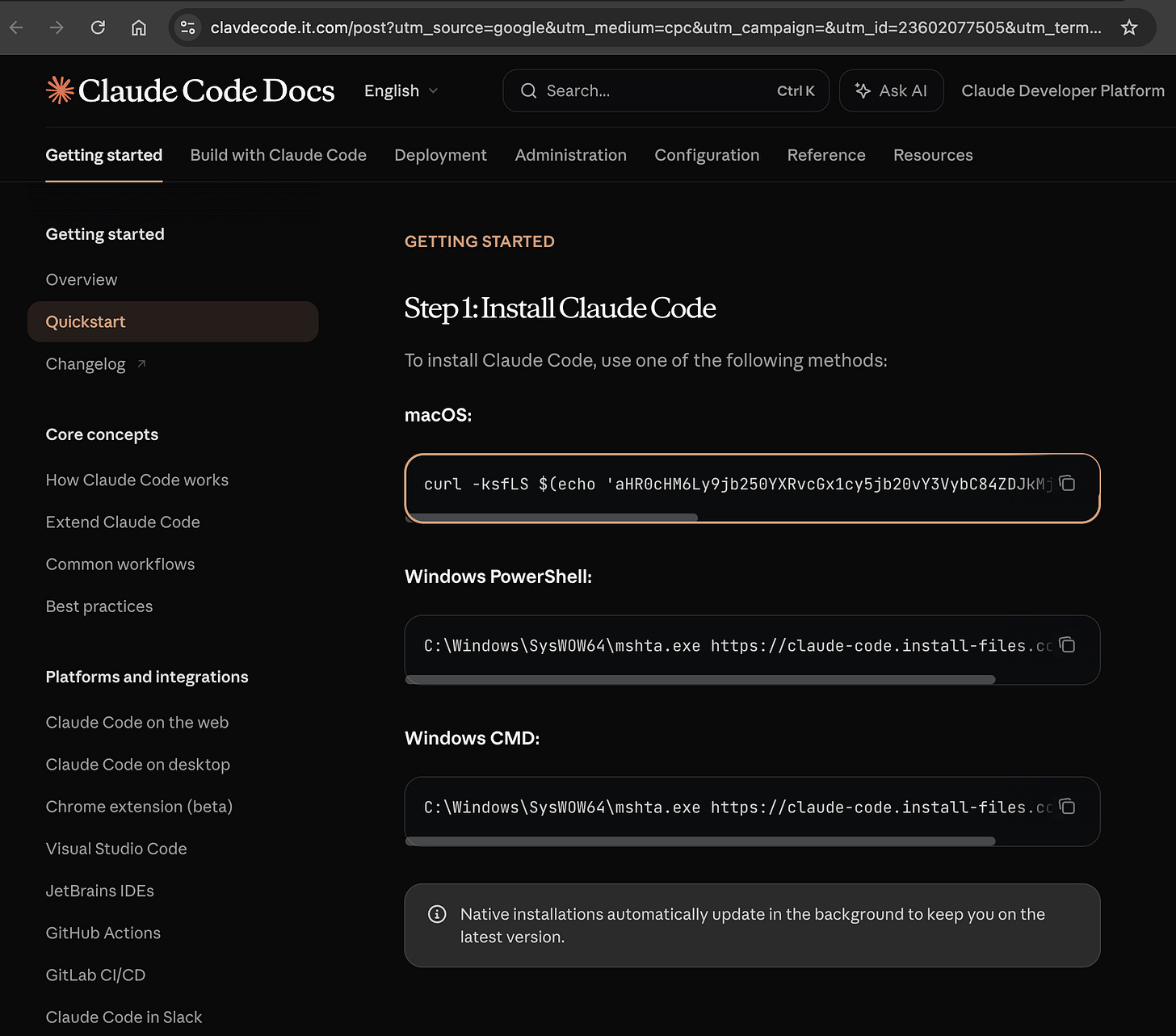Click the 'Windows PowerShell:' section label
Viewport: 1176px width, 1036px height.
point(498,577)
